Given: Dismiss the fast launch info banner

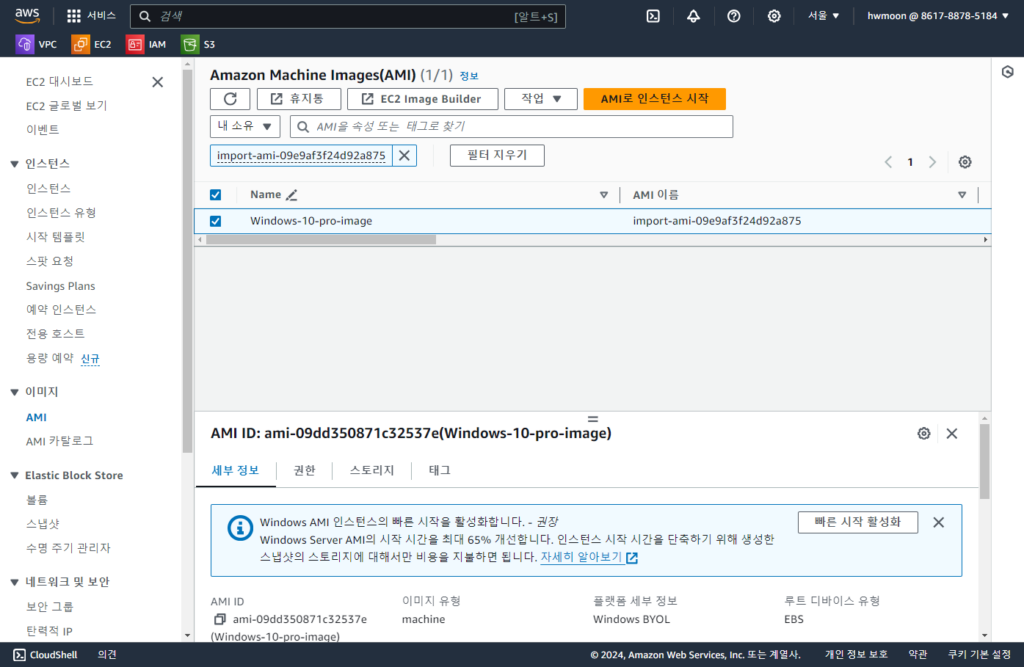Looking at the screenshot, I should [938, 522].
